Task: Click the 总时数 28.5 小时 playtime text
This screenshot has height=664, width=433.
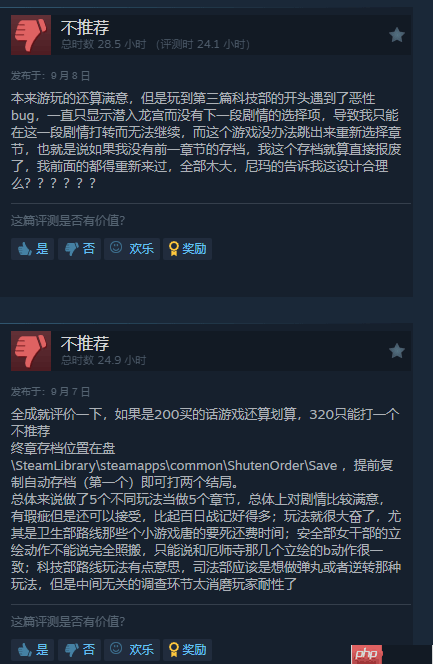Action: (x=103, y=44)
